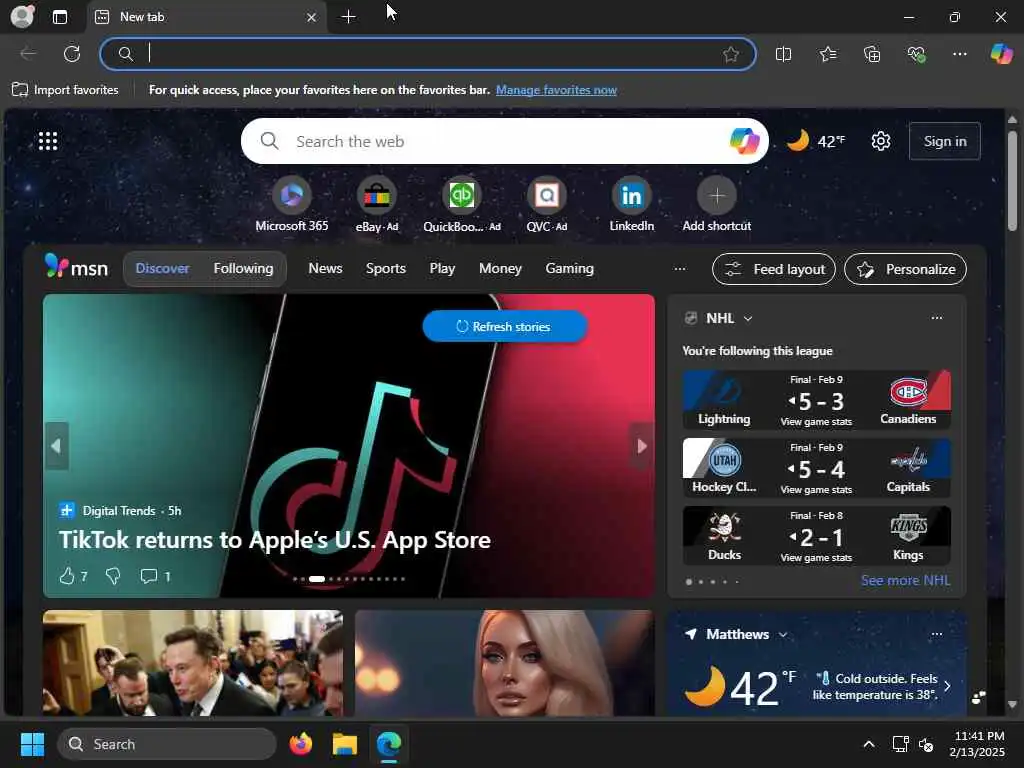Open the Gaming feed tab
The width and height of the screenshot is (1024, 768).
point(569,268)
